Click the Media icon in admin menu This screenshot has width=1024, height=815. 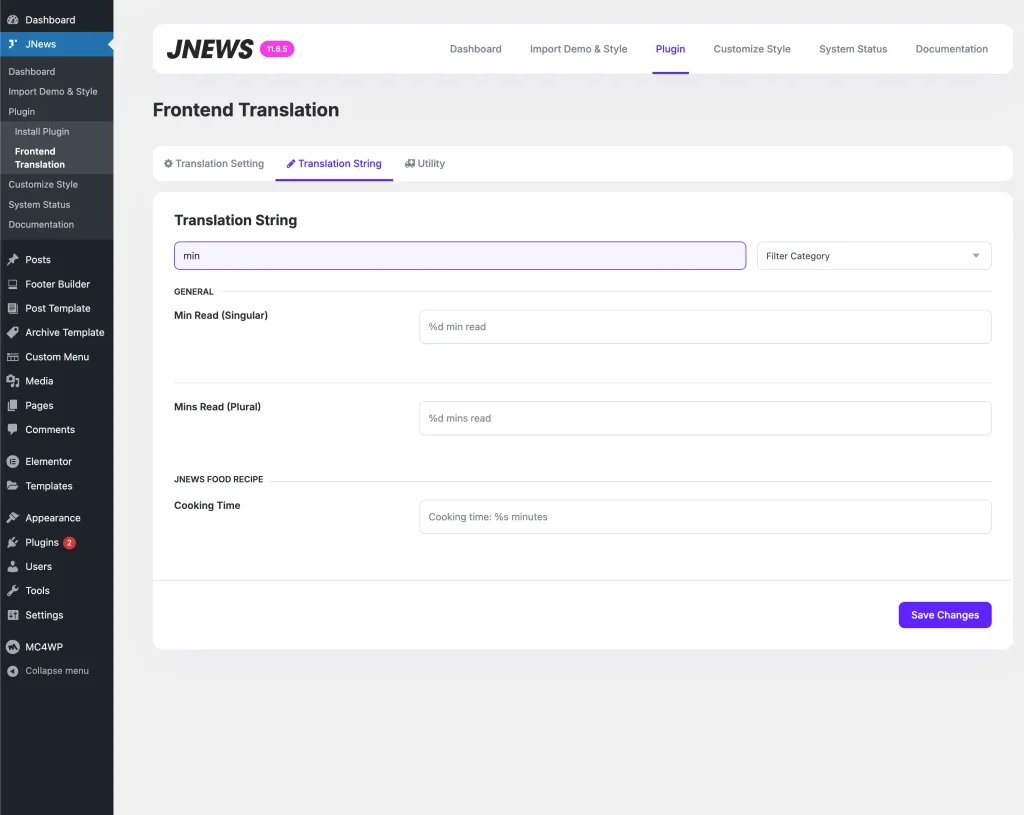(13, 381)
